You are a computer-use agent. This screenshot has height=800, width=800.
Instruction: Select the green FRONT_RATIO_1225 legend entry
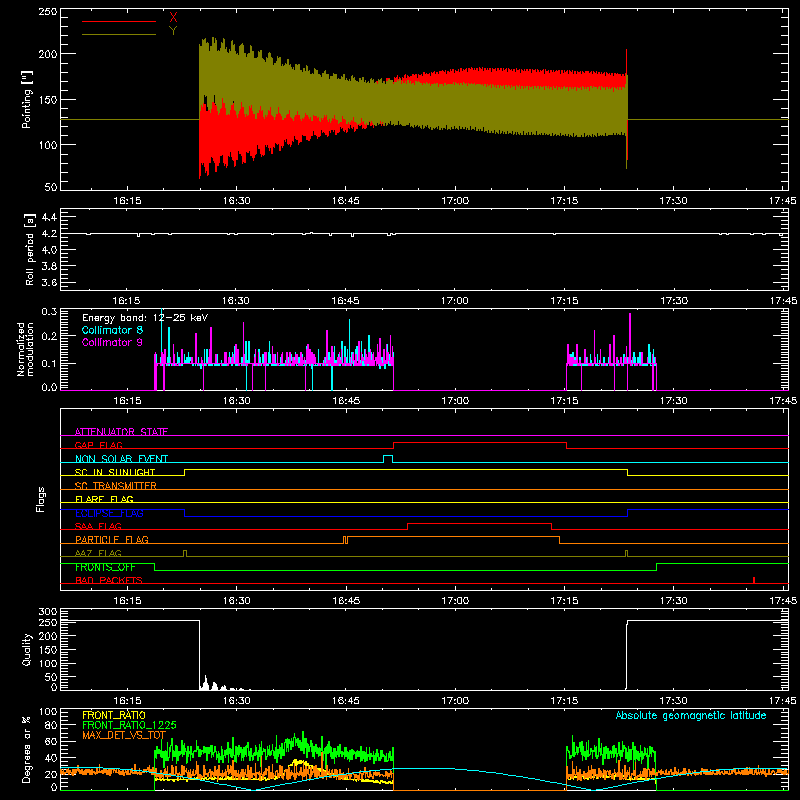pos(129,725)
